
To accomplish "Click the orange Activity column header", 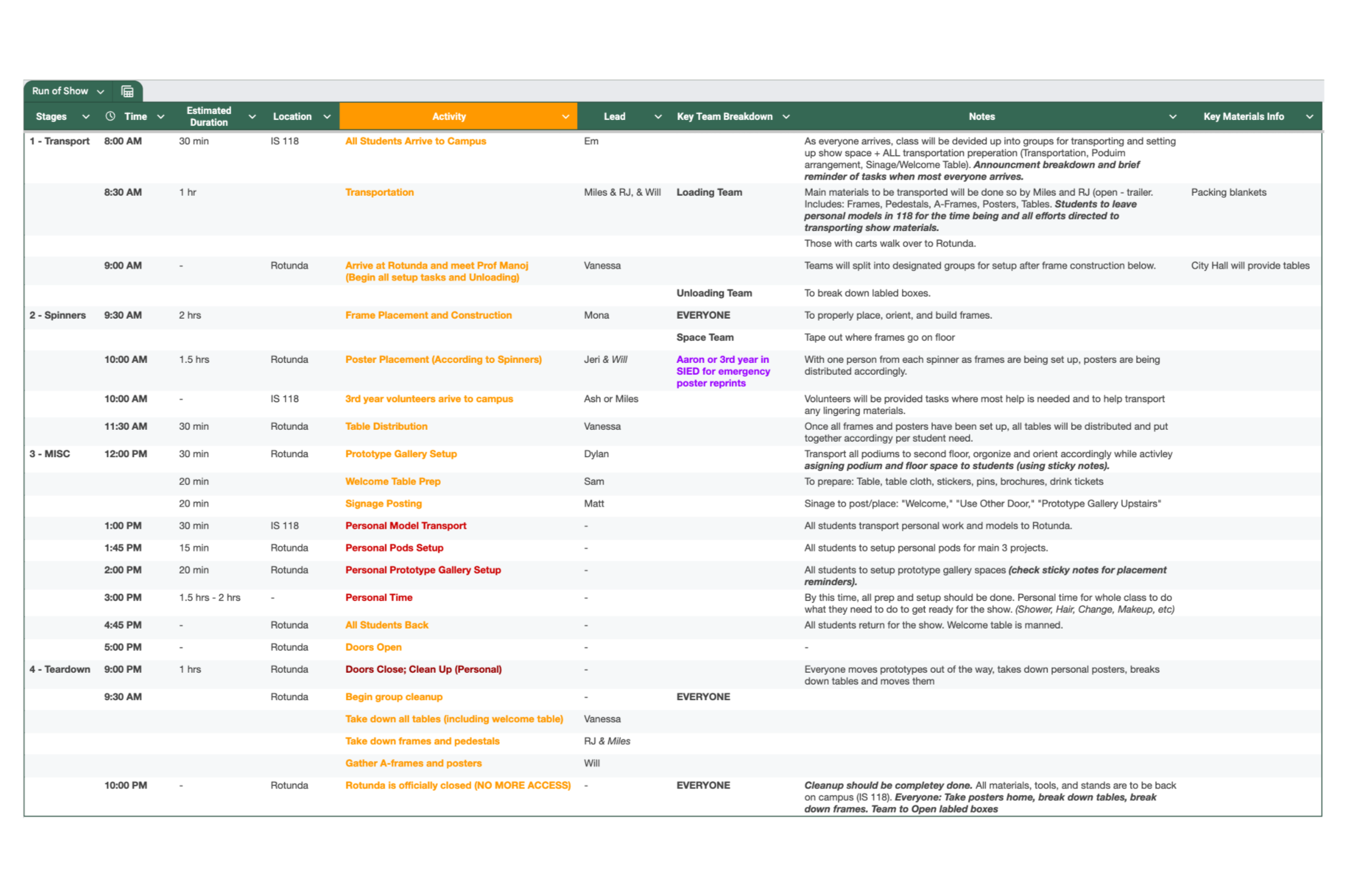I will click(449, 116).
